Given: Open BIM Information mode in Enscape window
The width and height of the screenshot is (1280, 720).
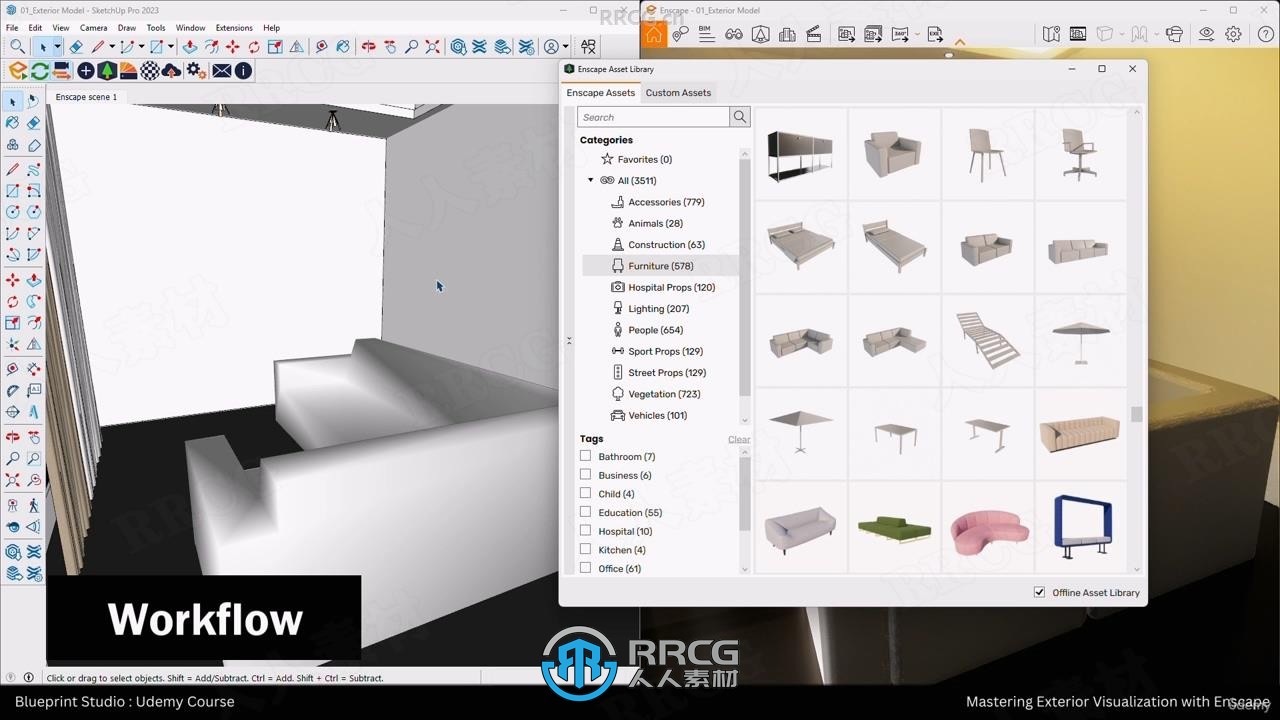Looking at the screenshot, I should pos(707,35).
